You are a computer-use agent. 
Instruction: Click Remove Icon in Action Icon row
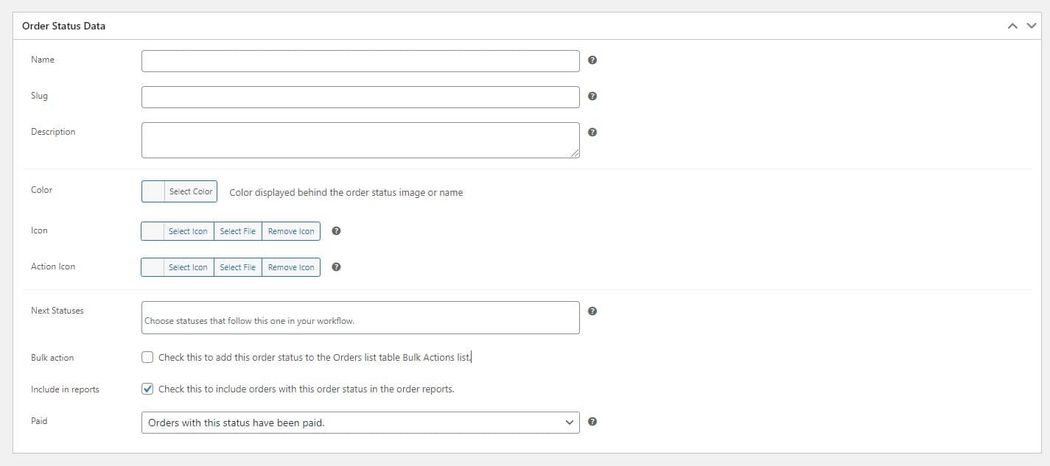(x=291, y=267)
